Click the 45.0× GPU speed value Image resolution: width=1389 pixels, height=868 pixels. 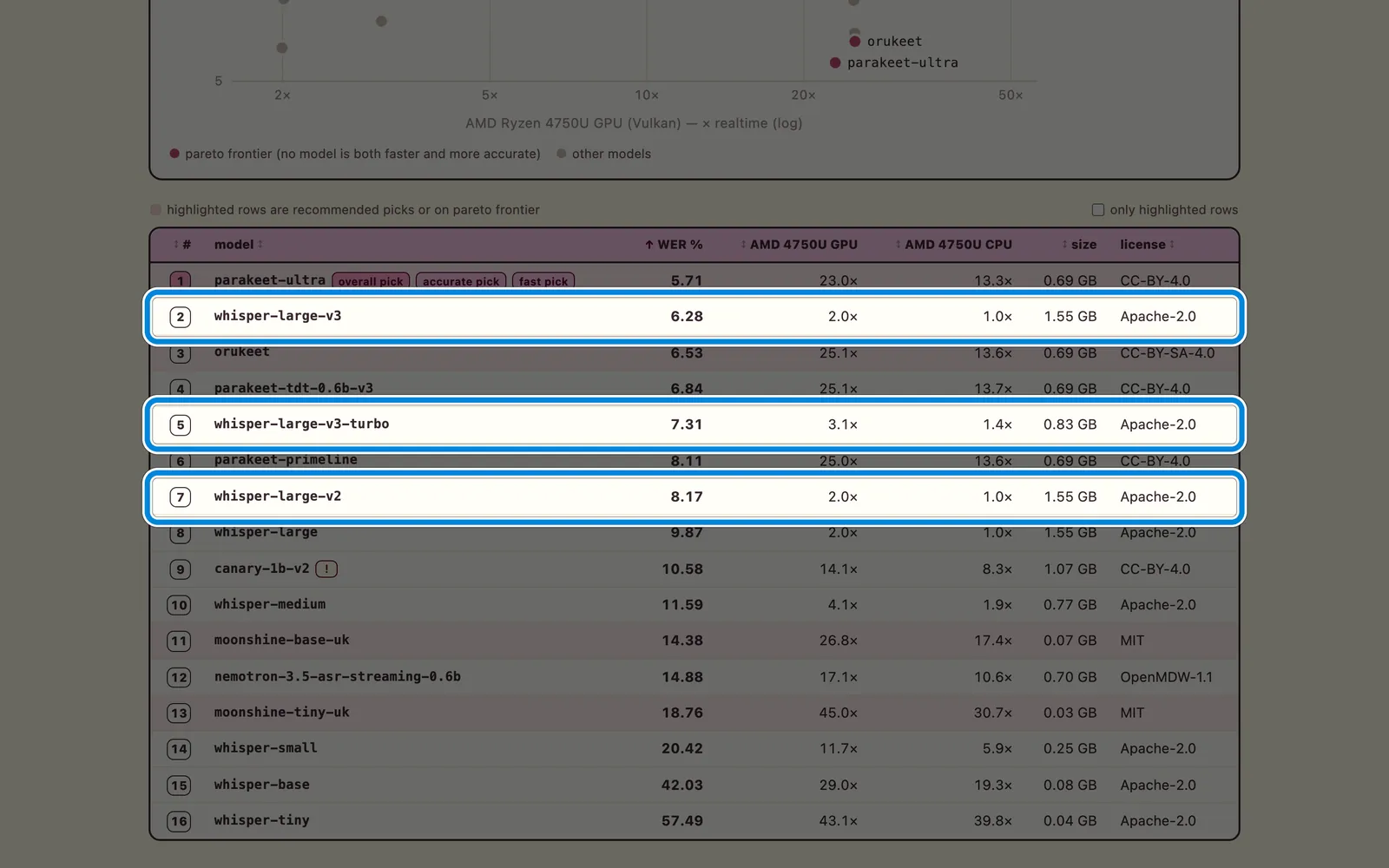[x=838, y=713]
